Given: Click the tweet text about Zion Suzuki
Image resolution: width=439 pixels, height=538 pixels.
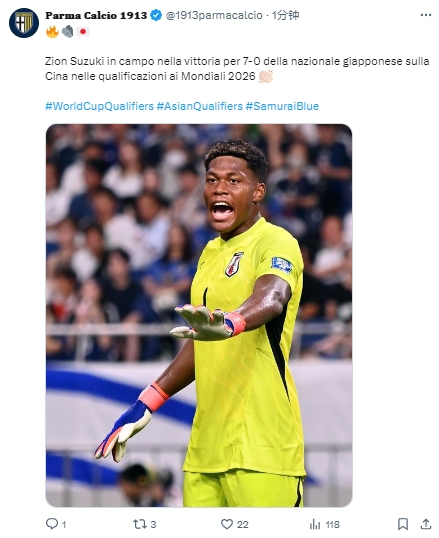Looking at the screenshot, I should coord(237,69).
